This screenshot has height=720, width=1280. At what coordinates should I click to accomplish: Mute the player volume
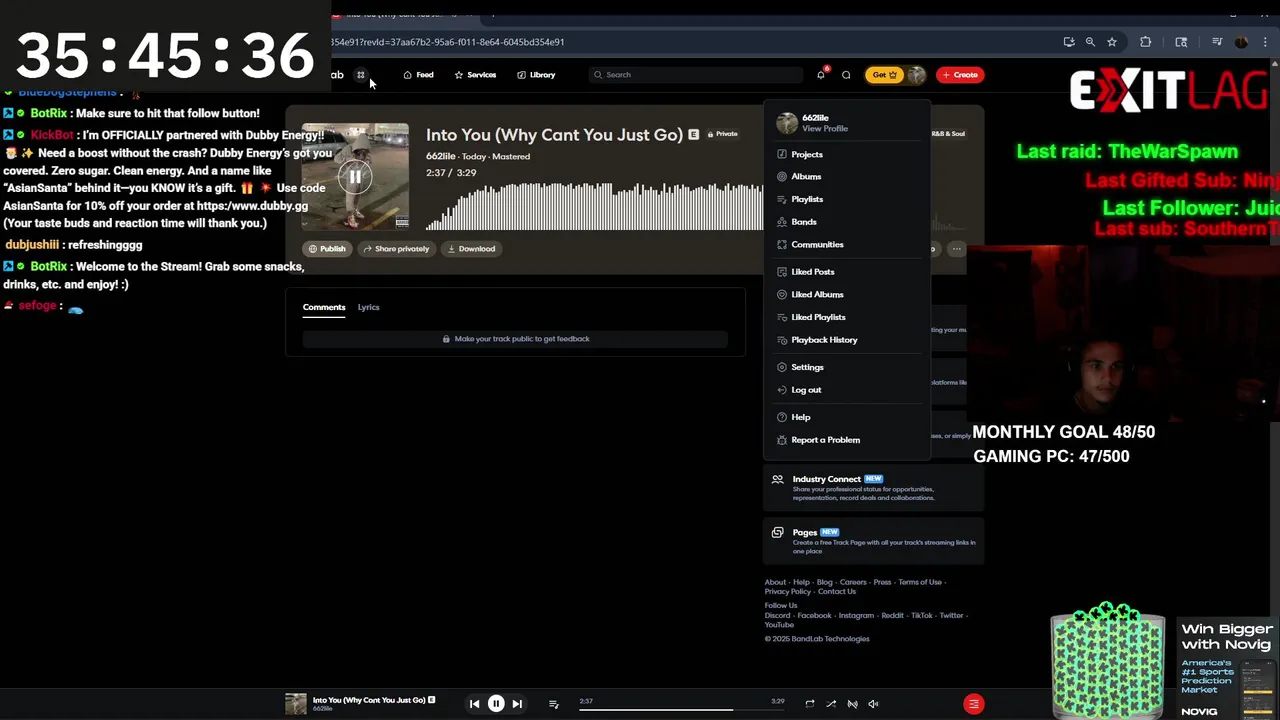click(x=873, y=704)
